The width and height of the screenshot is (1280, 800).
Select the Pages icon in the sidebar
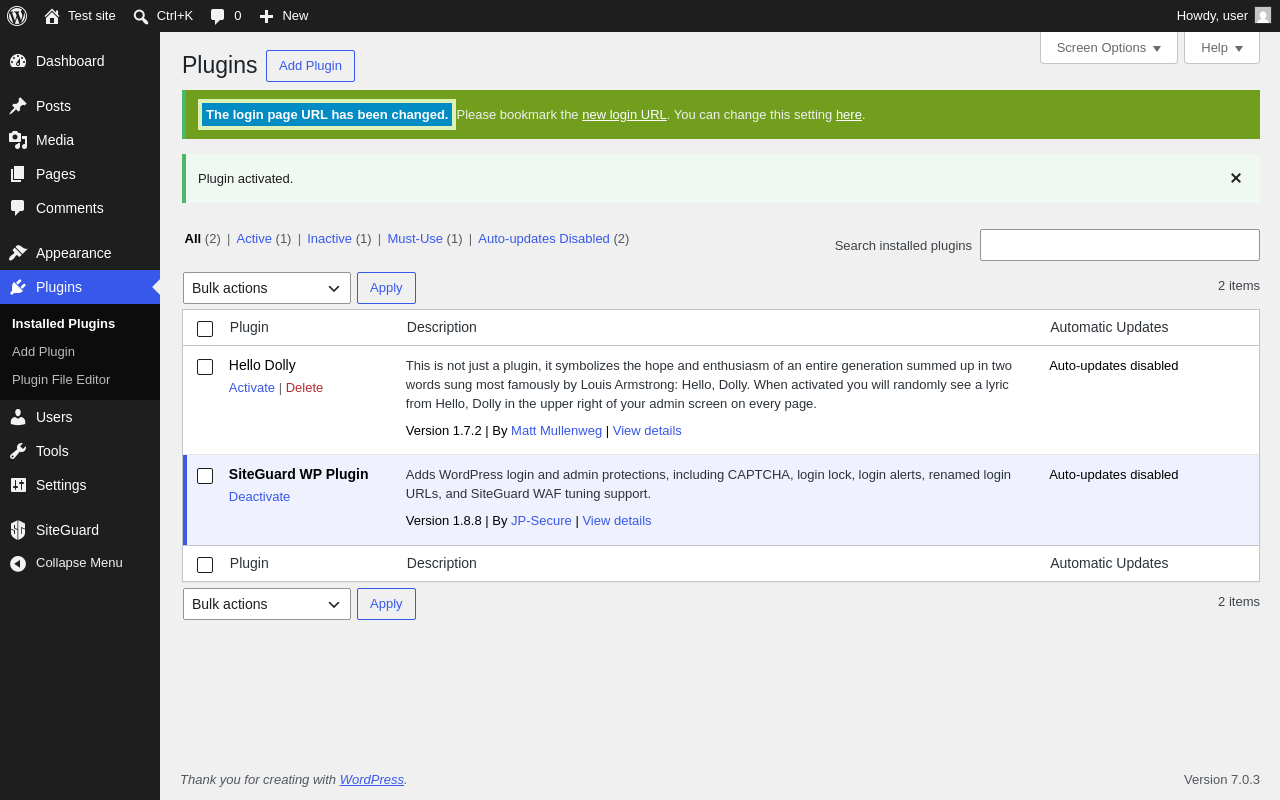[x=18, y=174]
